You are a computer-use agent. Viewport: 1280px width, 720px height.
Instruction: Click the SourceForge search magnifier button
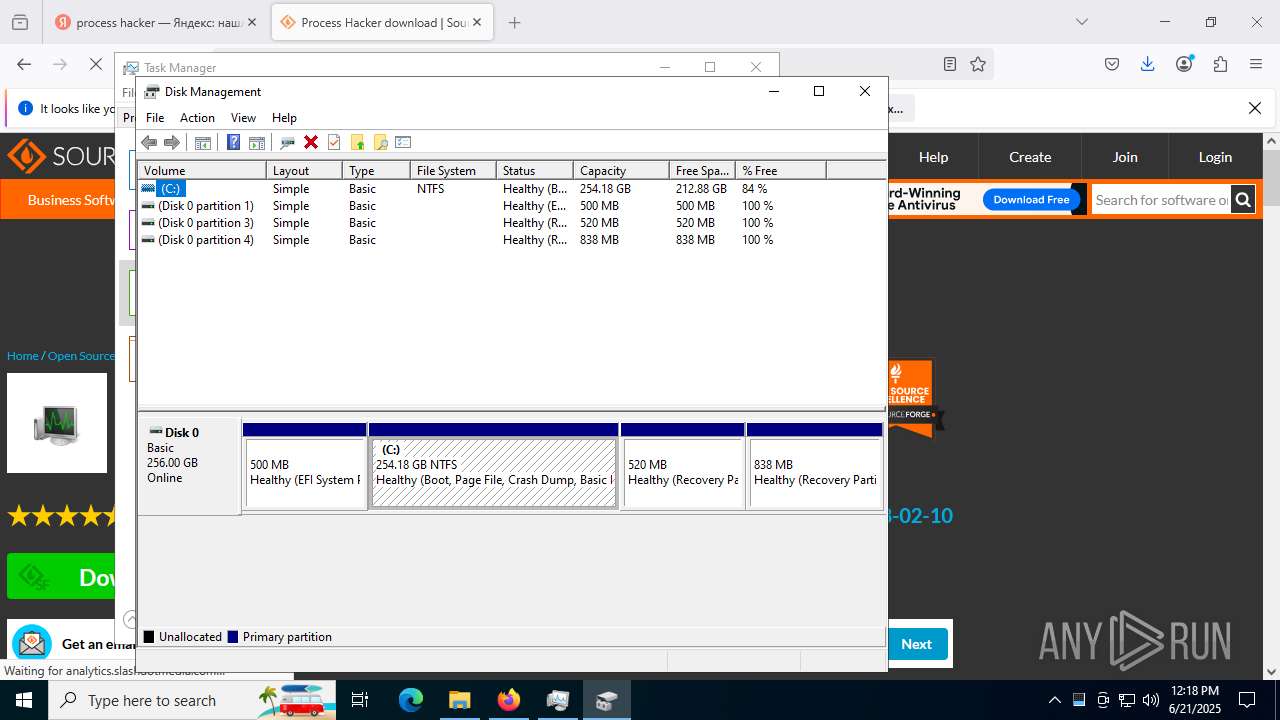pyautogui.click(x=1243, y=200)
